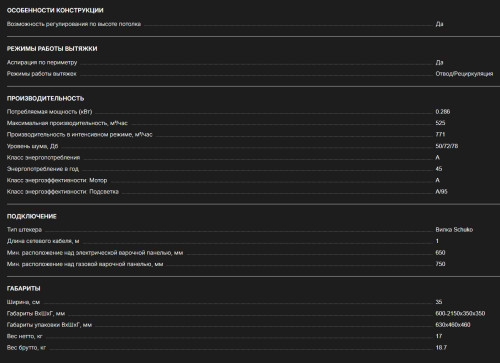
Task: Select the 0.286 power value
Action: [443, 112]
